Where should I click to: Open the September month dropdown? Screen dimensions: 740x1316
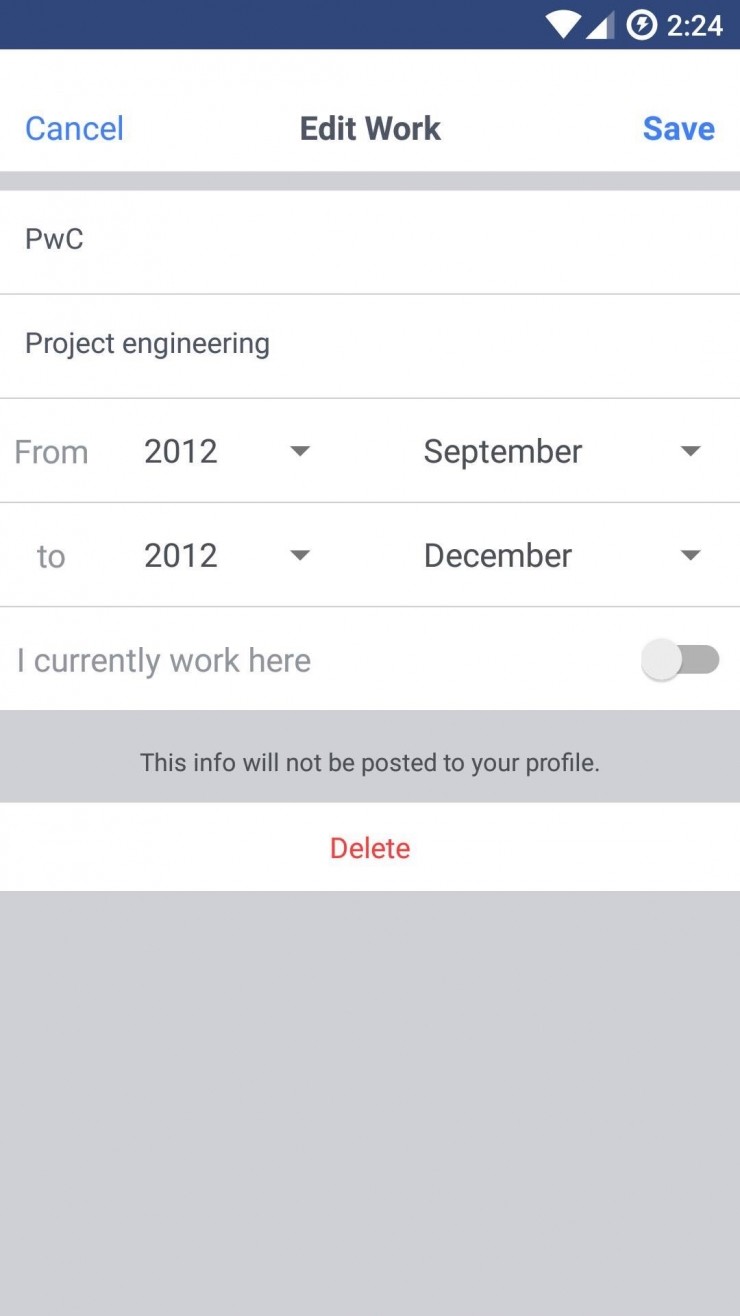point(560,451)
